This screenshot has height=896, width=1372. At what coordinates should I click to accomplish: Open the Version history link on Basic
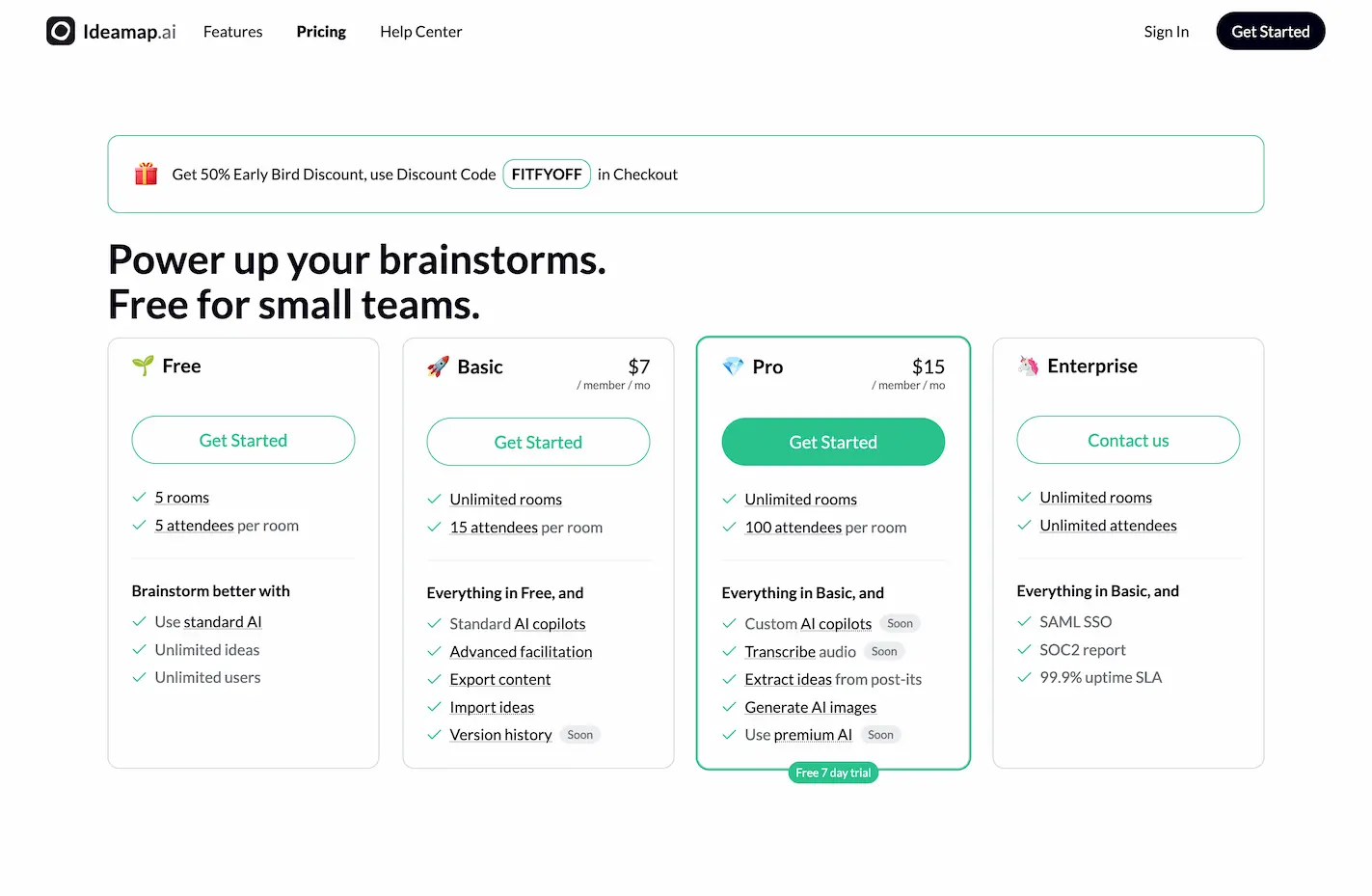point(500,734)
